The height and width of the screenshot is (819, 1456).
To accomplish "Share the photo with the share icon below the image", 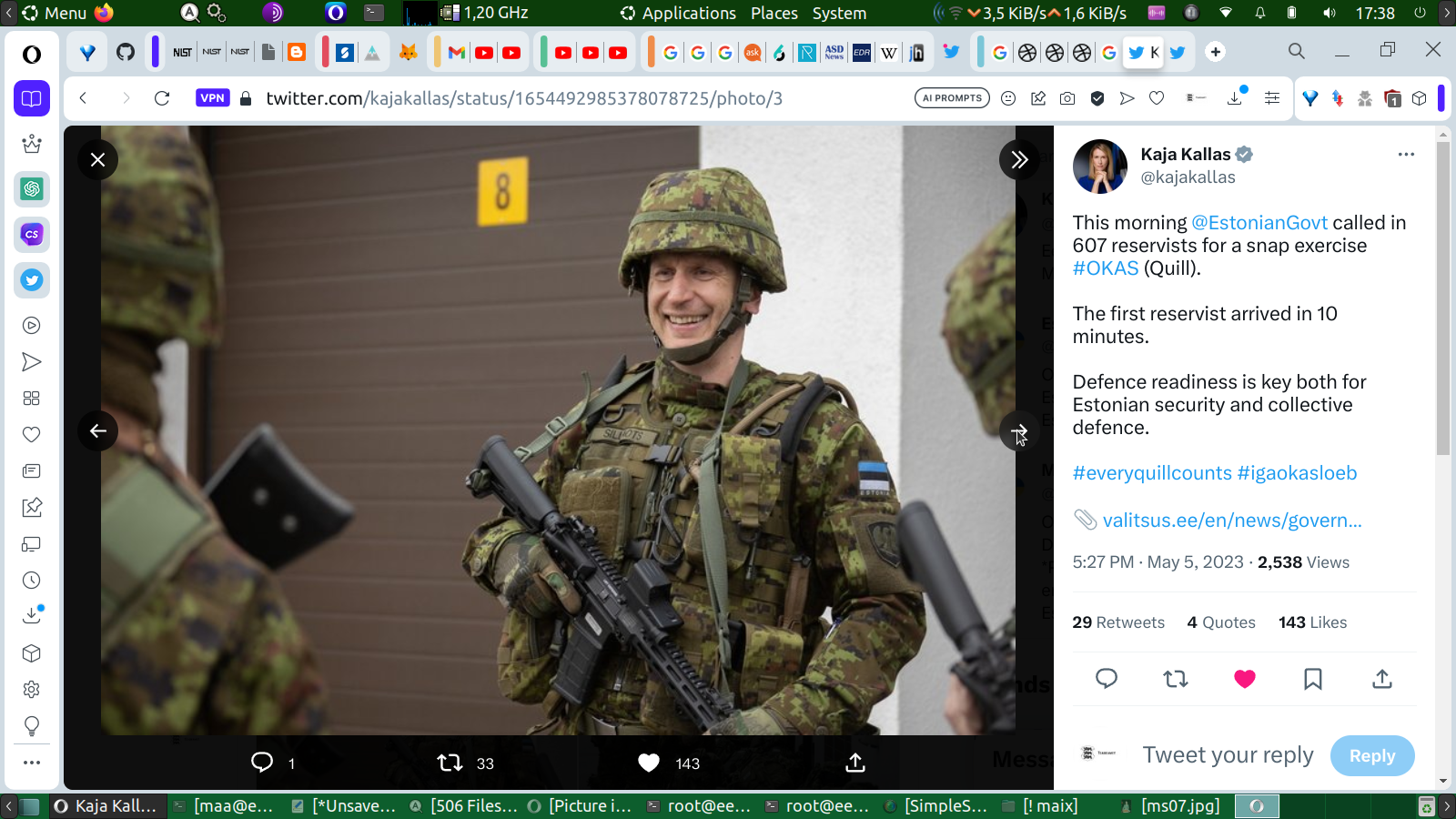I will [855, 763].
